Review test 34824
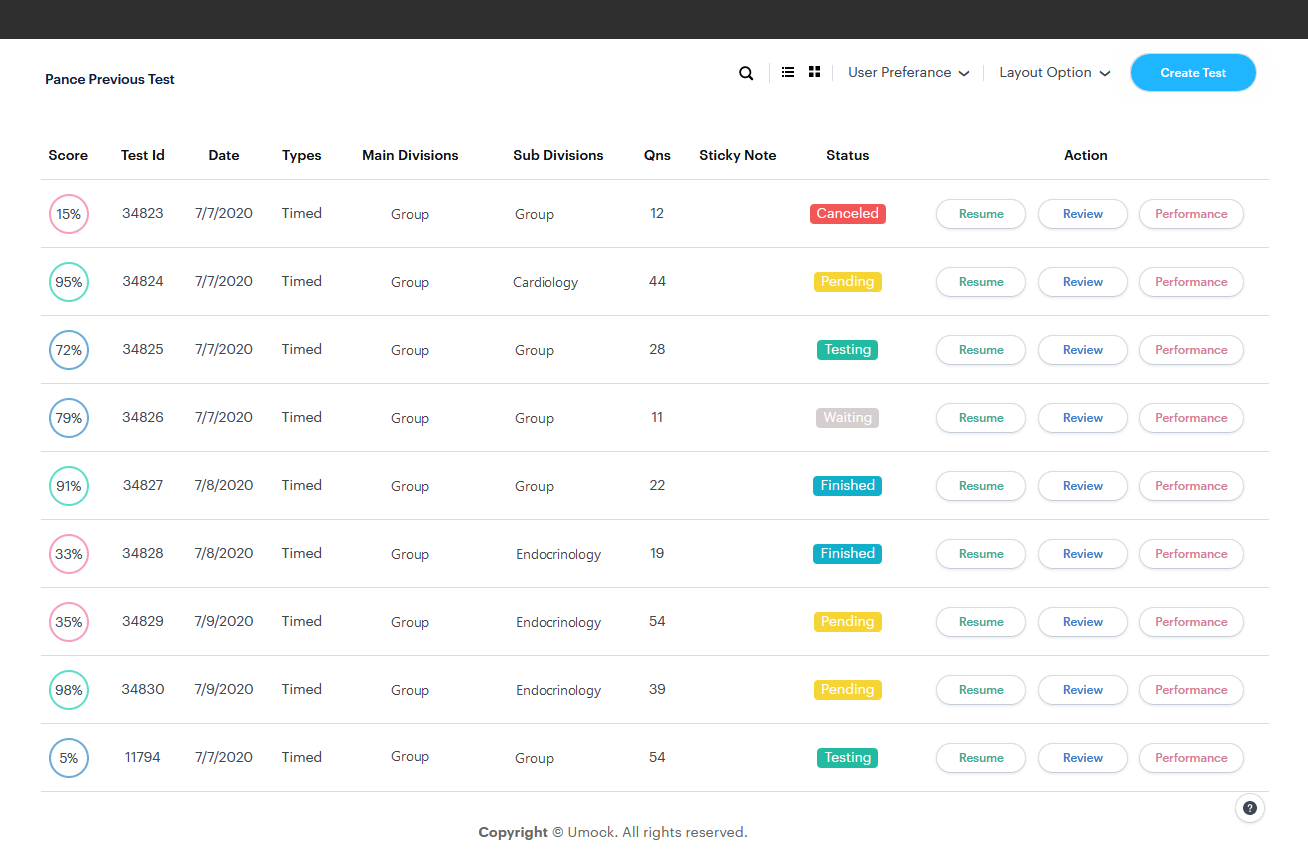Viewport: 1308px width, 858px height. click(x=1083, y=282)
